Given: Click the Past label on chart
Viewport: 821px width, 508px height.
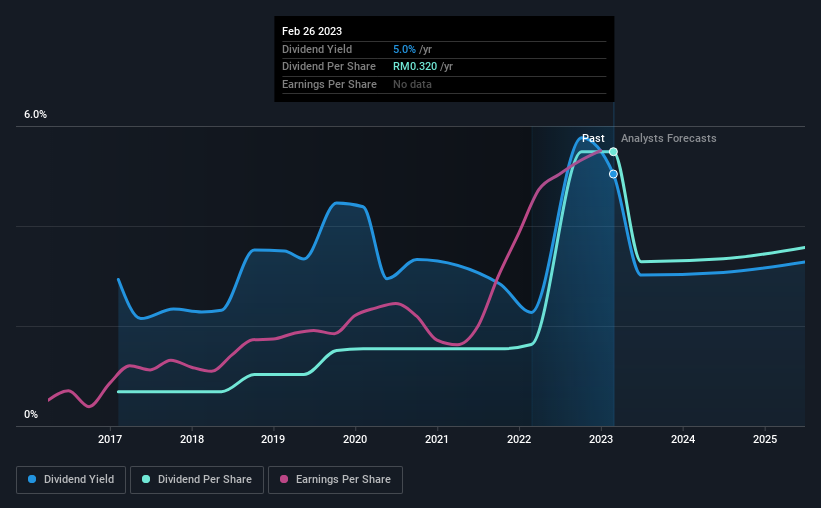Looking at the screenshot, I should [593, 138].
